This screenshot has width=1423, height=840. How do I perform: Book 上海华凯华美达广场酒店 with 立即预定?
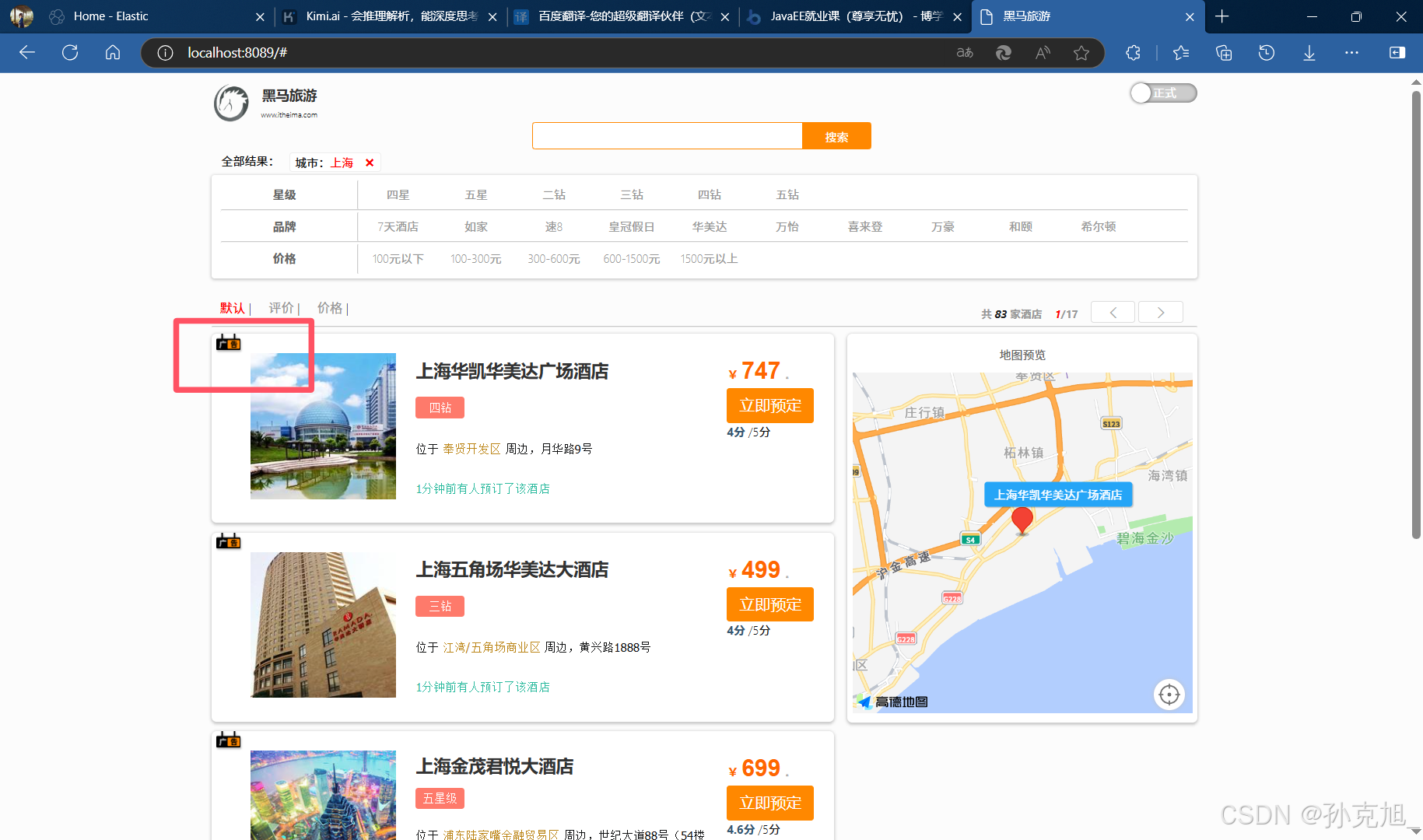[770, 405]
